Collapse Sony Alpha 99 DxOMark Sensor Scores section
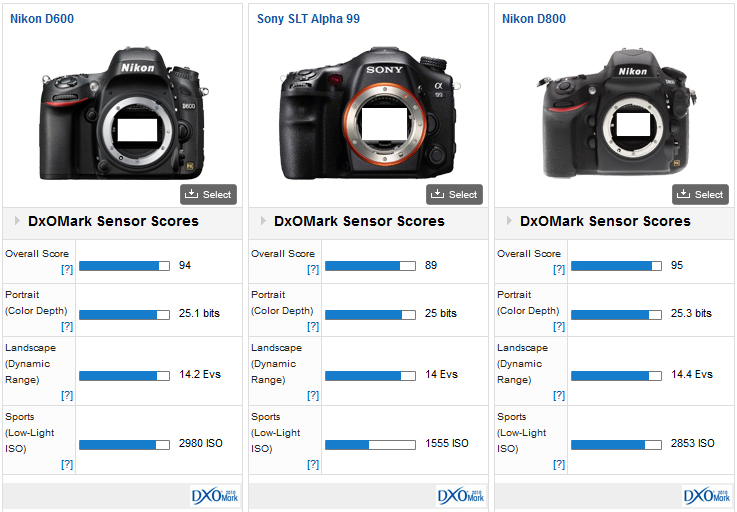The height and width of the screenshot is (512, 737). [263, 221]
